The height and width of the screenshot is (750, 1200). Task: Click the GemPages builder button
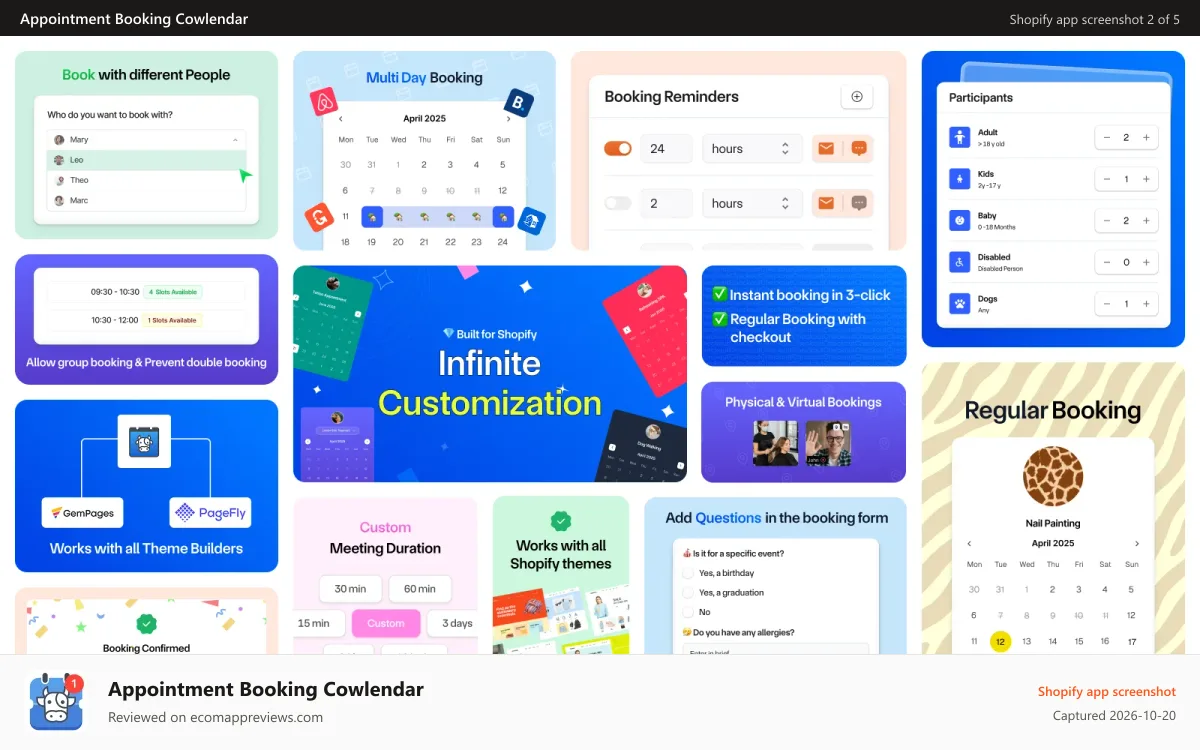84,513
